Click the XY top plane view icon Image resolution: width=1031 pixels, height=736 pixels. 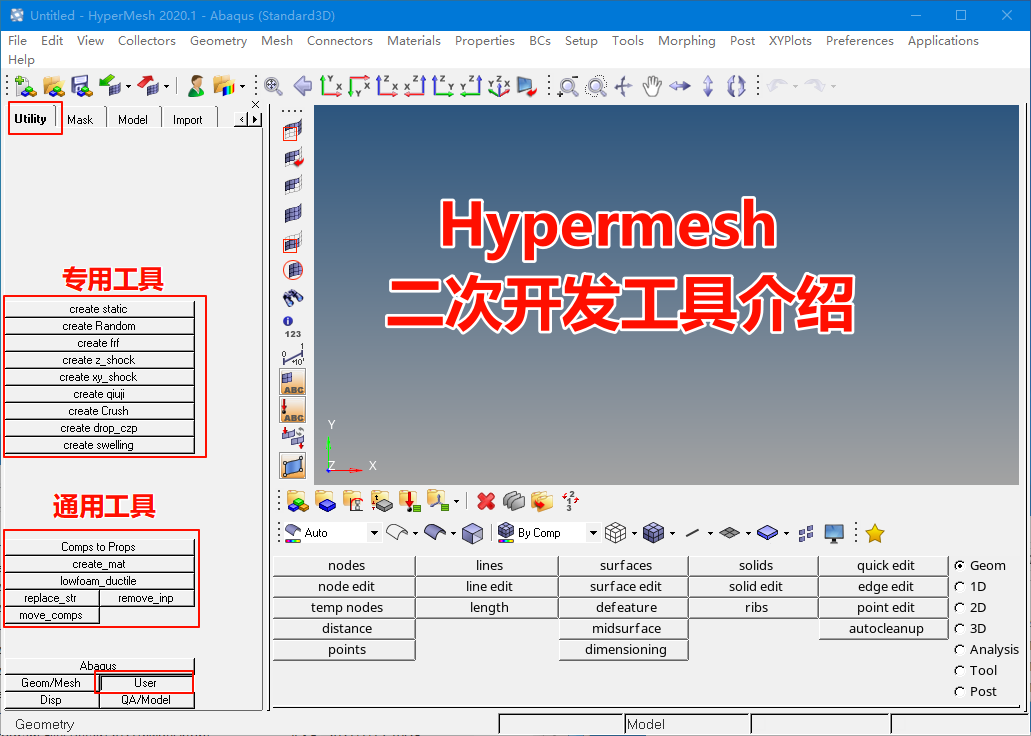coord(331,86)
